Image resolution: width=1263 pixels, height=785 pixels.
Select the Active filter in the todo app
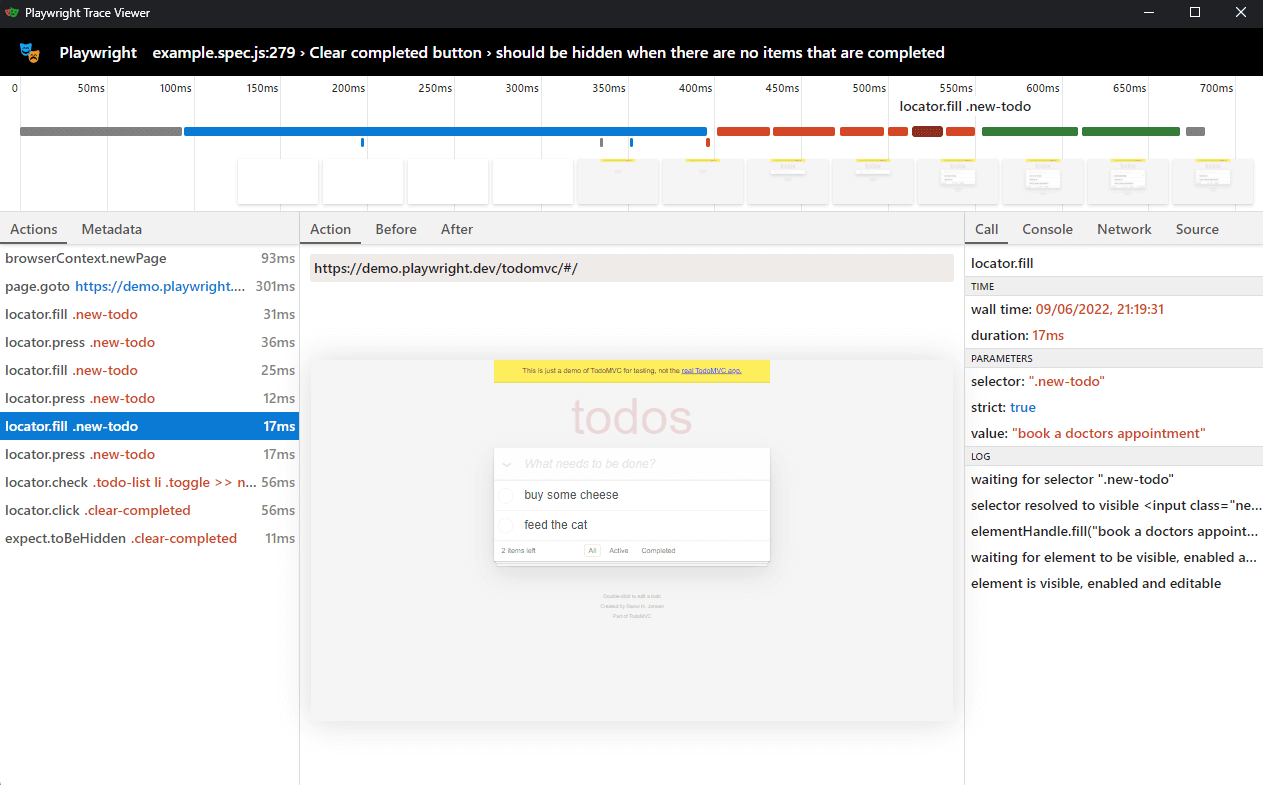pos(619,550)
